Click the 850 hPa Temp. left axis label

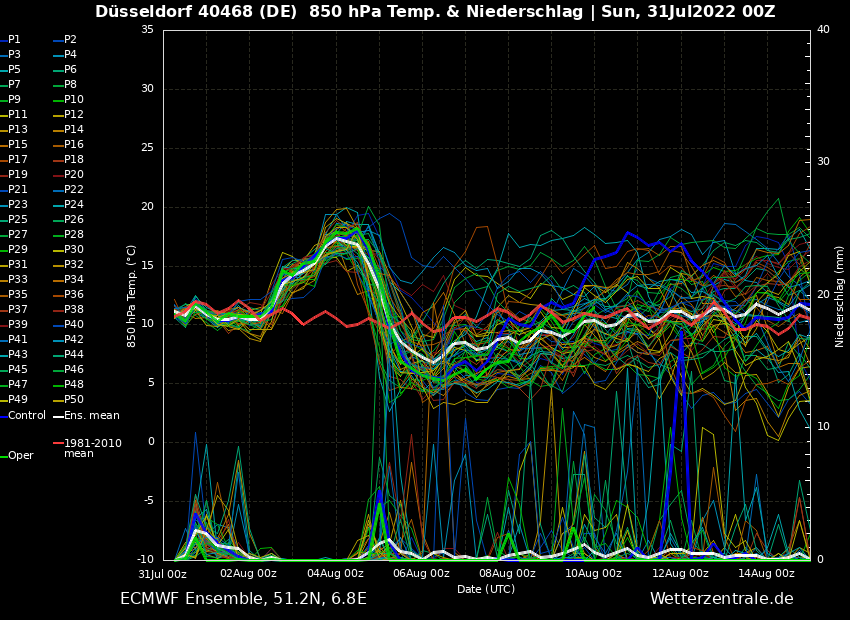pyautogui.click(x=132, y=296)
